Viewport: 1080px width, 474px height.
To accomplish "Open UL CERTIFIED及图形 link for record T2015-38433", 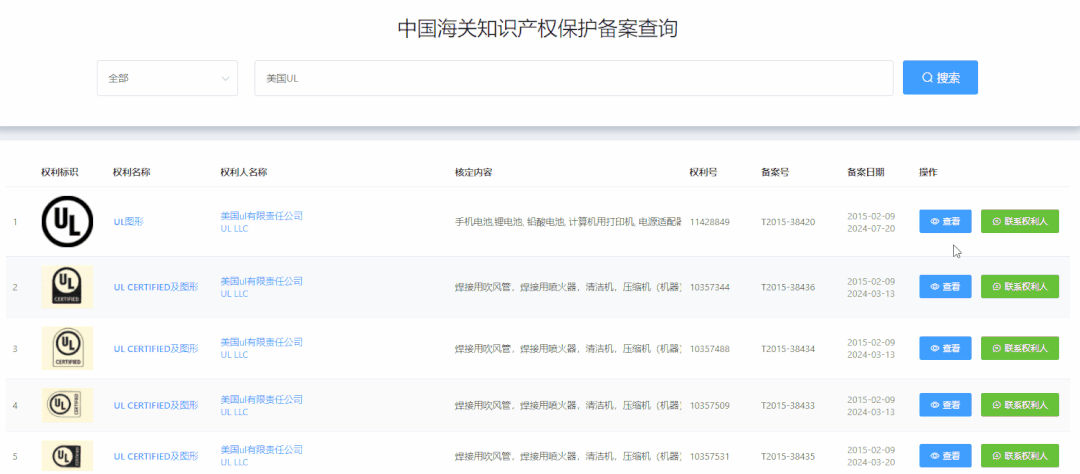I will click(x=156, y=405).
